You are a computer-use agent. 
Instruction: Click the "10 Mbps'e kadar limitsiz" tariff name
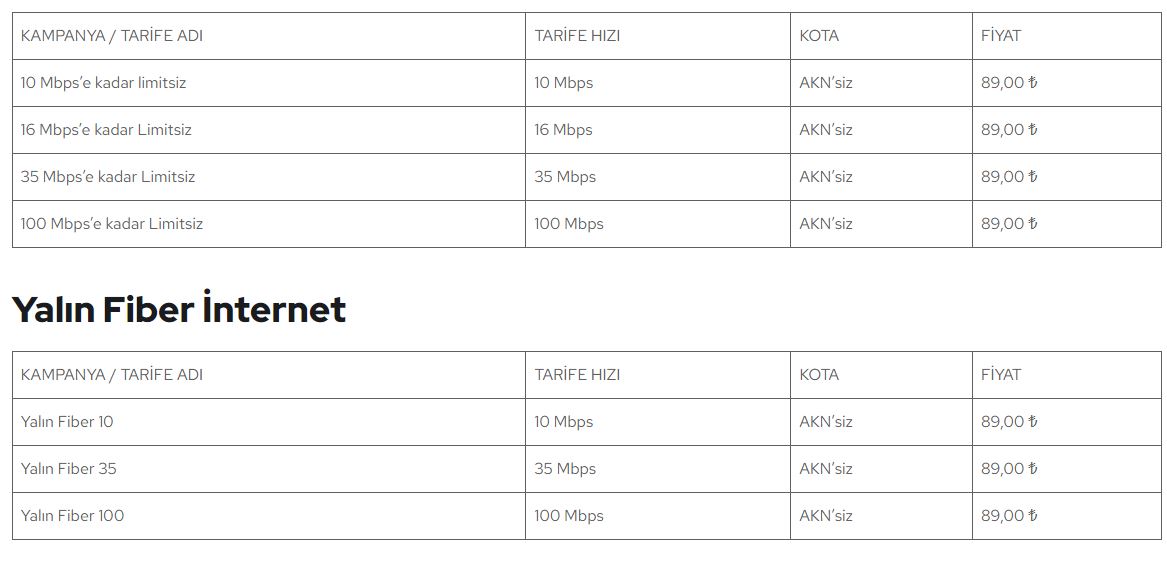click(x=103, y=83)
